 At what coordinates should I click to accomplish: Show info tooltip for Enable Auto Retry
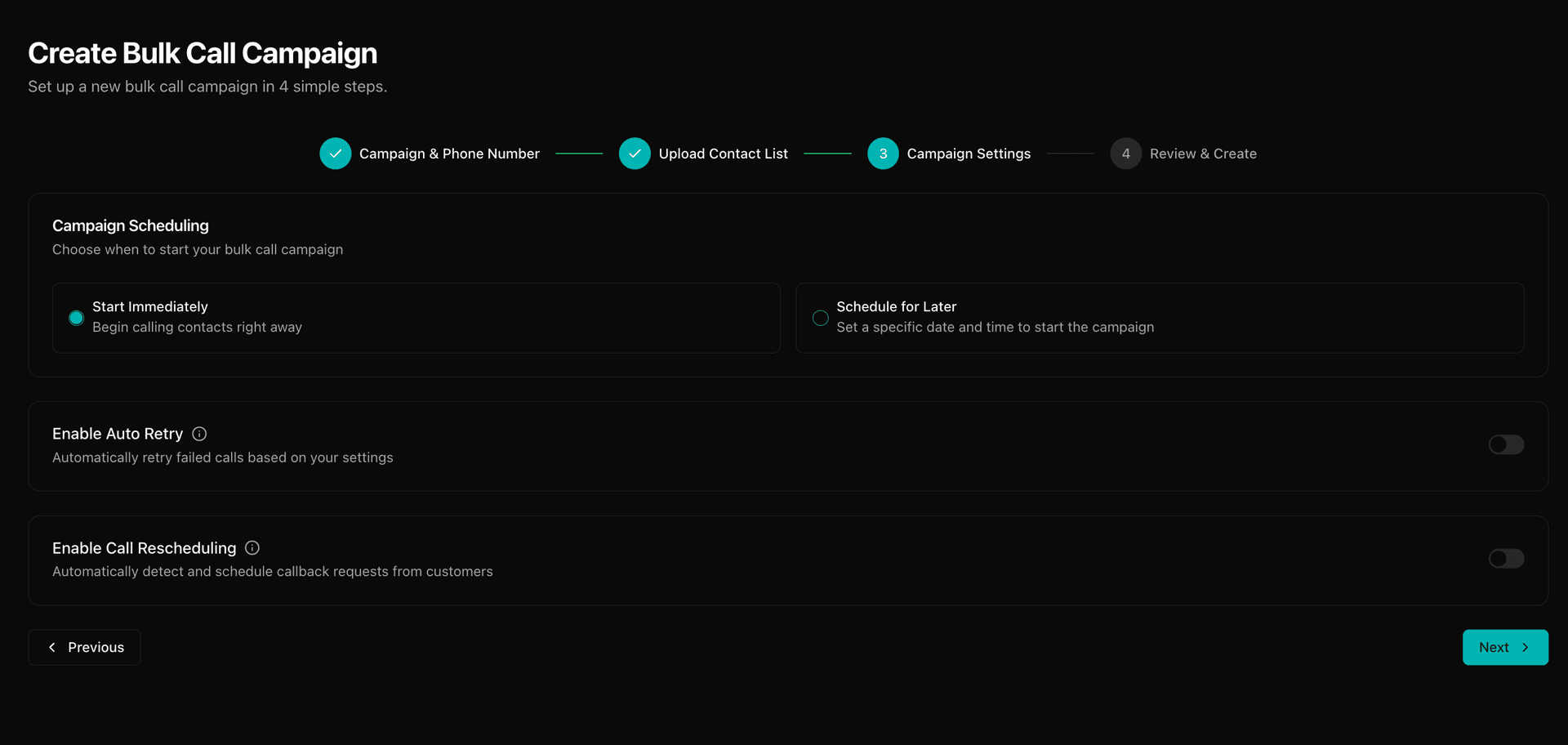pyautogui.click(x=199, y=434)
